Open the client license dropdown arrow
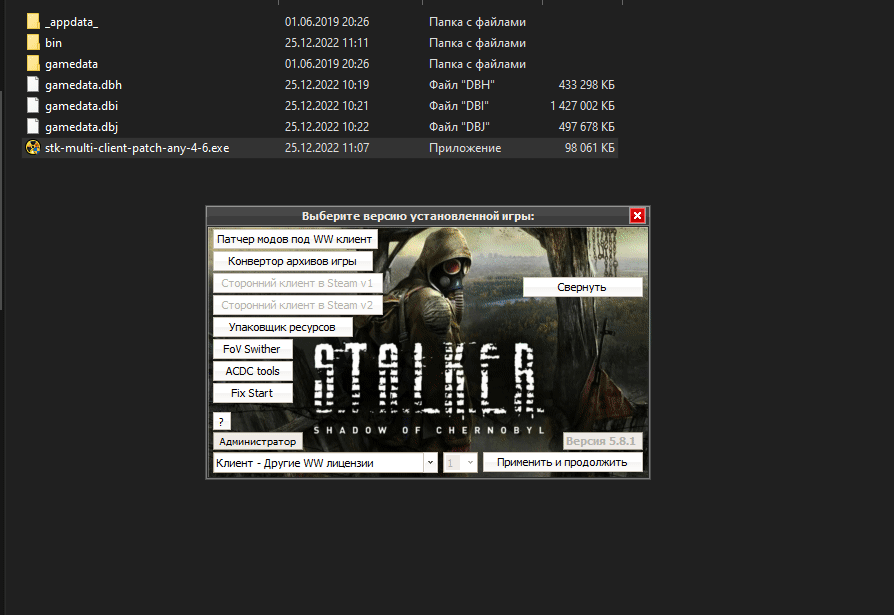Screen dimensions: 894x615 coord(430,463)
